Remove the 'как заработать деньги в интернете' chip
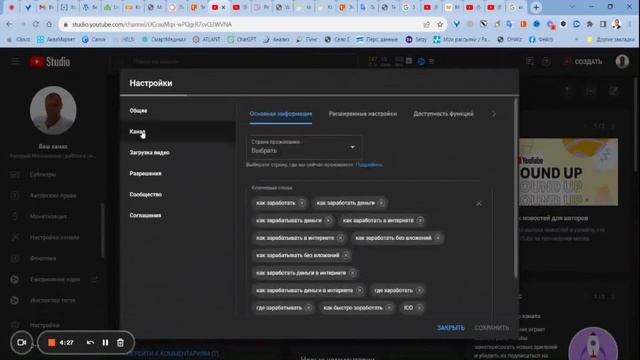Viewport: 640px width, 360px height. [353, 273]
